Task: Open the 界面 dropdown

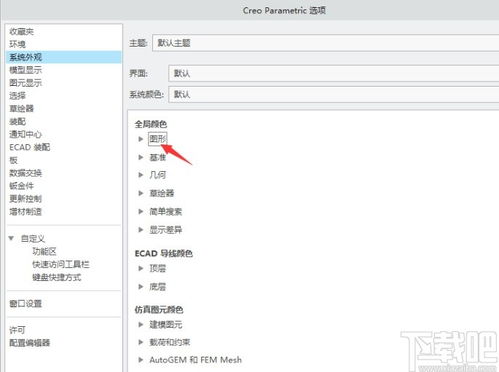Action: click(333, 73)
